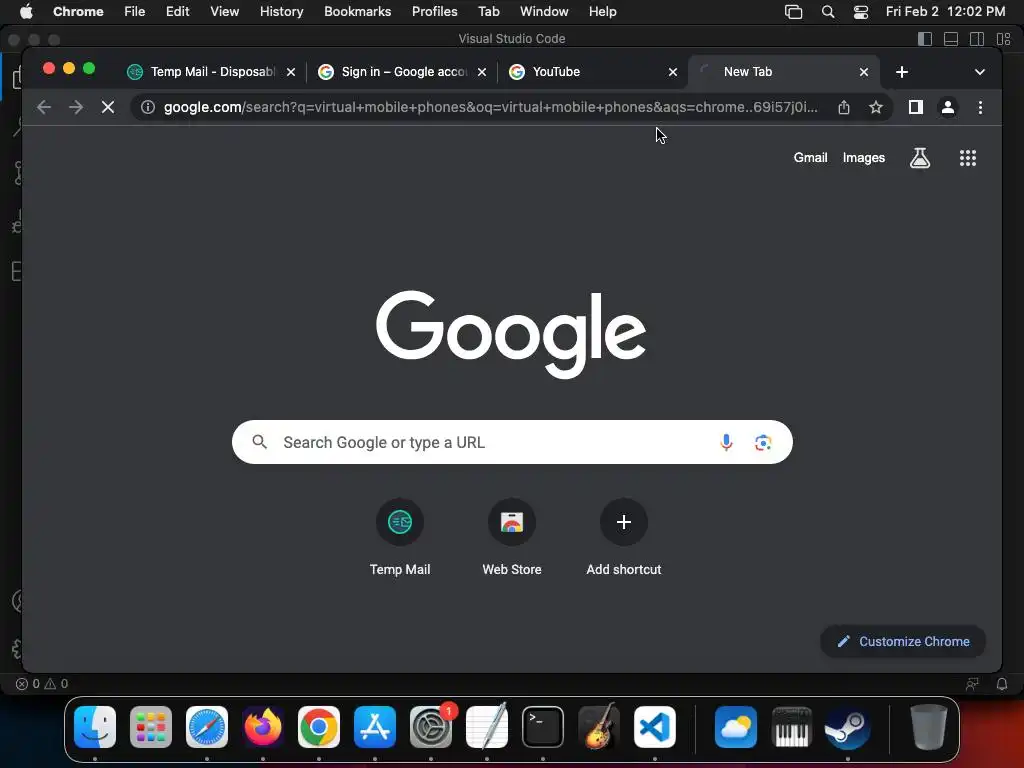
Task: Open Safari from the Dock
Action: 207,727
